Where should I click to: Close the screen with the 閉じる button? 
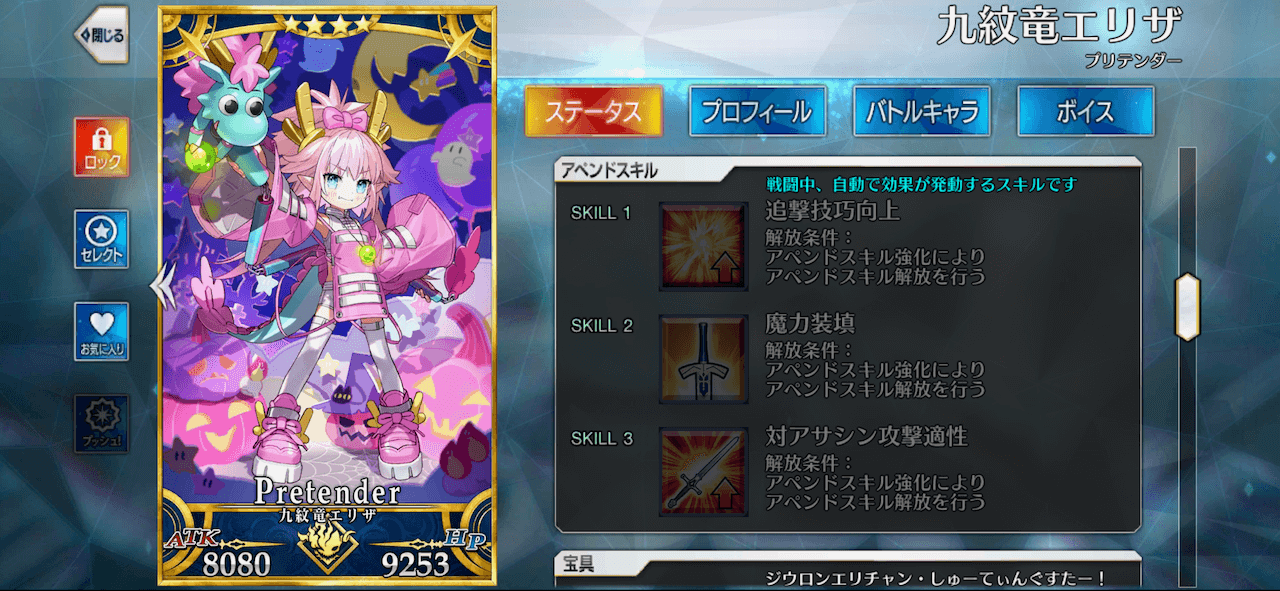coord(101,35)
